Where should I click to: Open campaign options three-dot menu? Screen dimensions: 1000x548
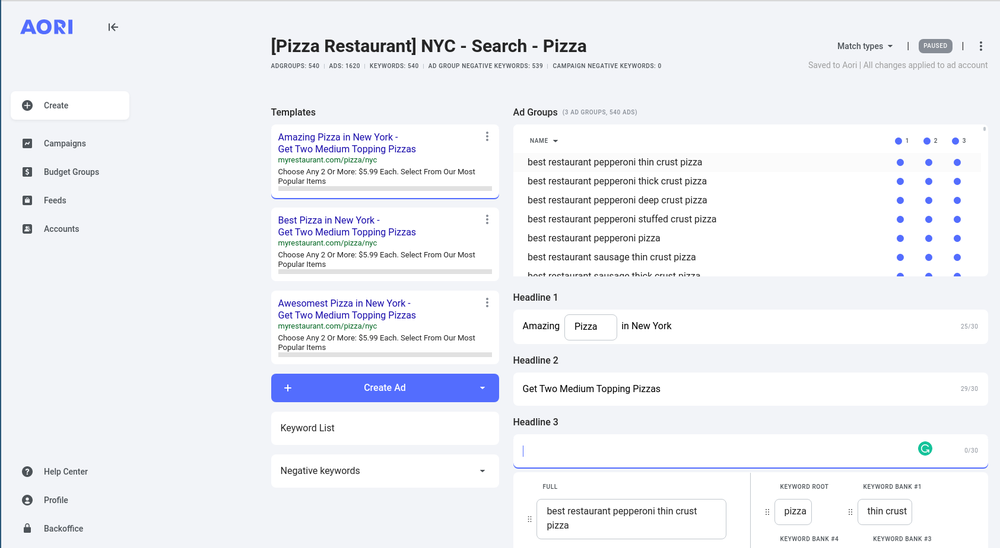(981, 46)
